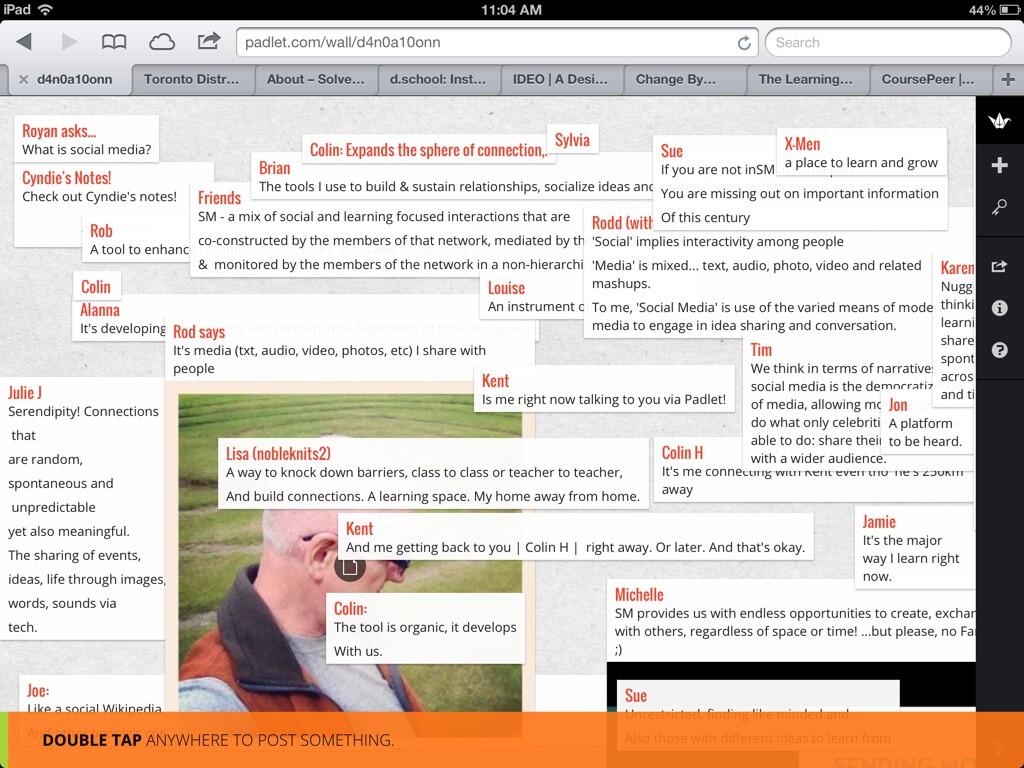Select the Karen post title
The image size is (1024, 768).
pos(957,268)
